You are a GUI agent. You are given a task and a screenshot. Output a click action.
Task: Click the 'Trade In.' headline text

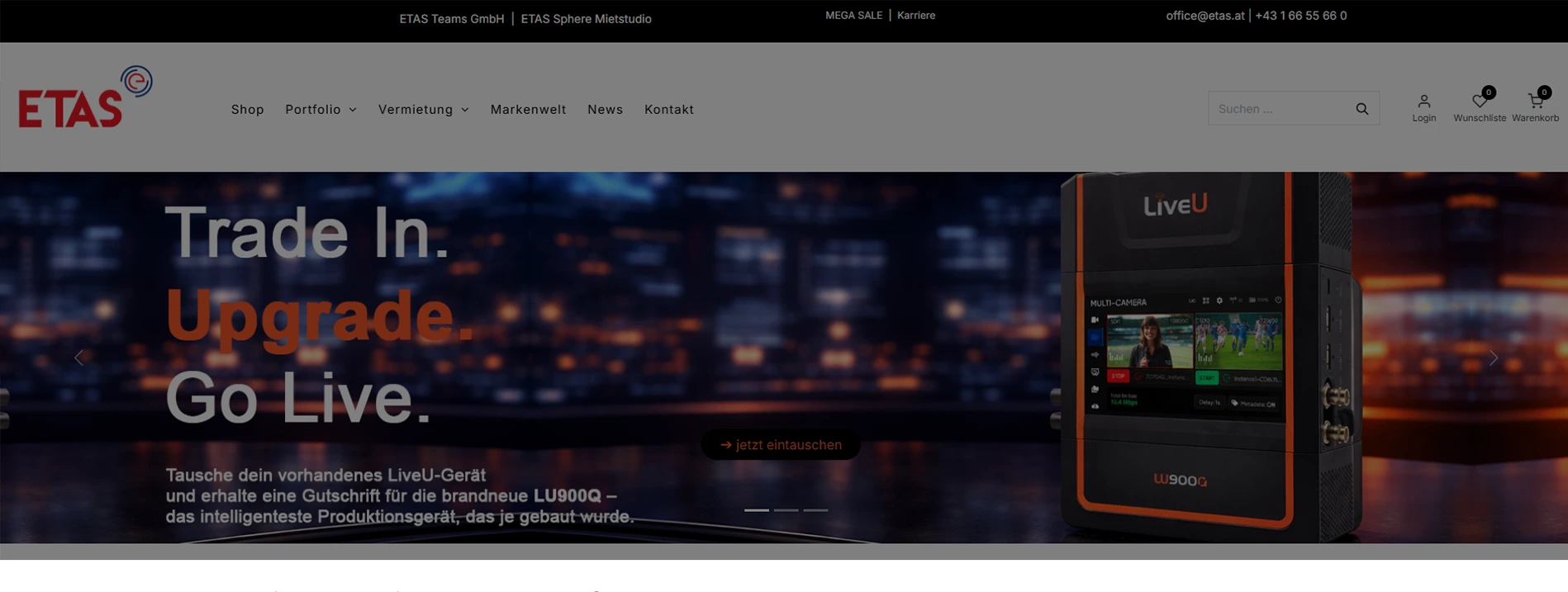(307, 233)
